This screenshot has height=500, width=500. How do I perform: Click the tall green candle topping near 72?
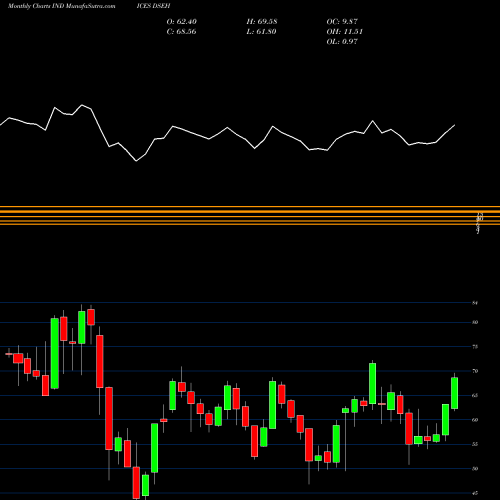click(x=373, y=383)
